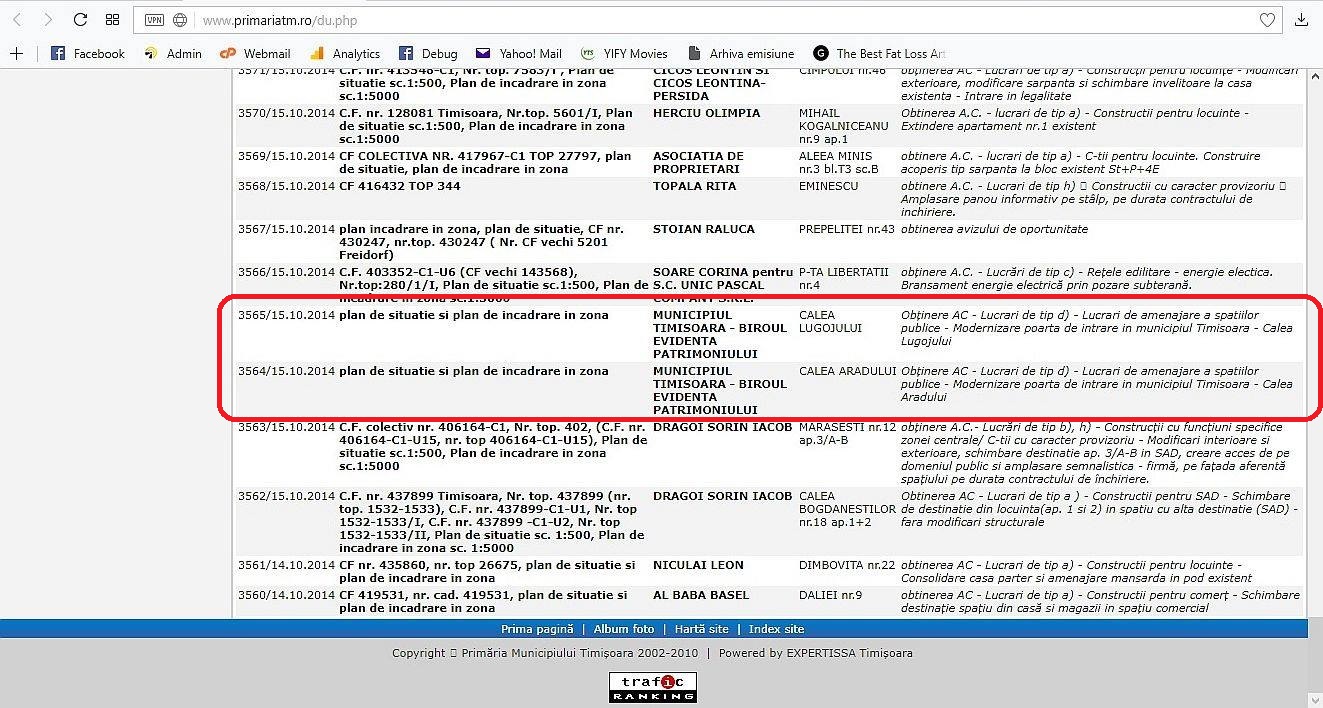Open the Hartă site footer link
Screen dimensions: 1323x708
coord(702,629)
